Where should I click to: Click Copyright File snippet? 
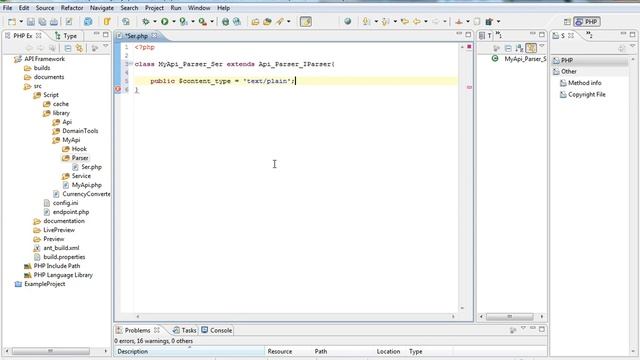point(582,94)
